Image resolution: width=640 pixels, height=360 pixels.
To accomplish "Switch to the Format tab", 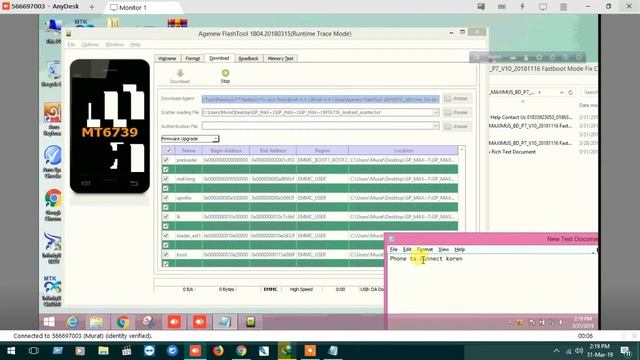I will (x=192, y=58).
